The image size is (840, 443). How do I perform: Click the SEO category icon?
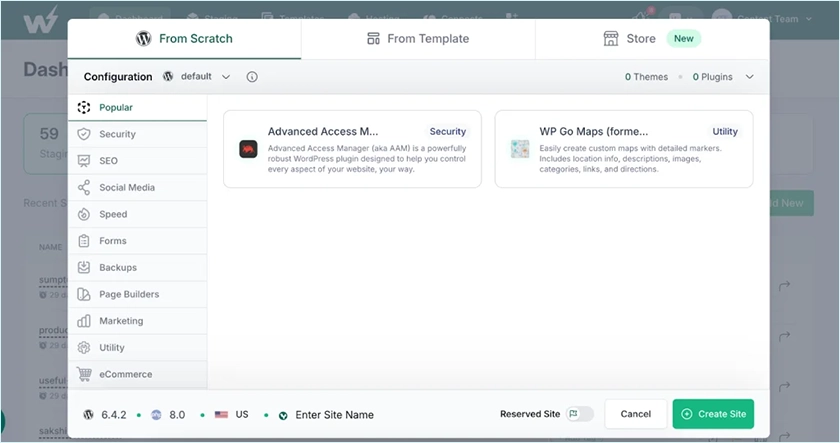(84, 161)
